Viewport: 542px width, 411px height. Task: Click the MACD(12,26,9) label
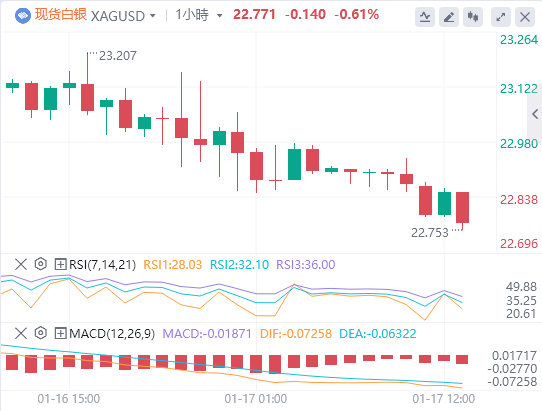coord(112,334)
